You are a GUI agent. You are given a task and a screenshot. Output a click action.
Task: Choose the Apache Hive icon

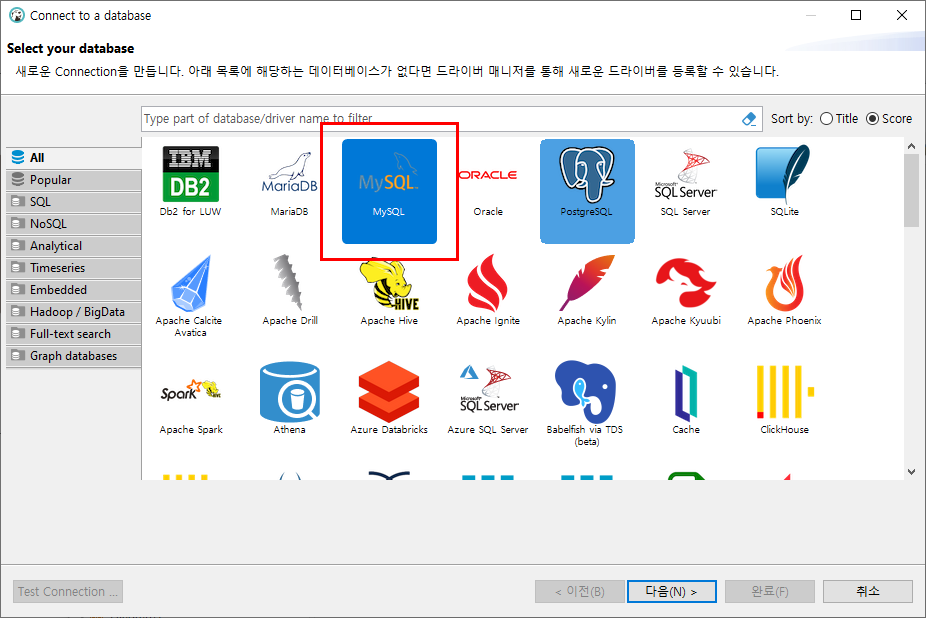click(x=389, y=284)
